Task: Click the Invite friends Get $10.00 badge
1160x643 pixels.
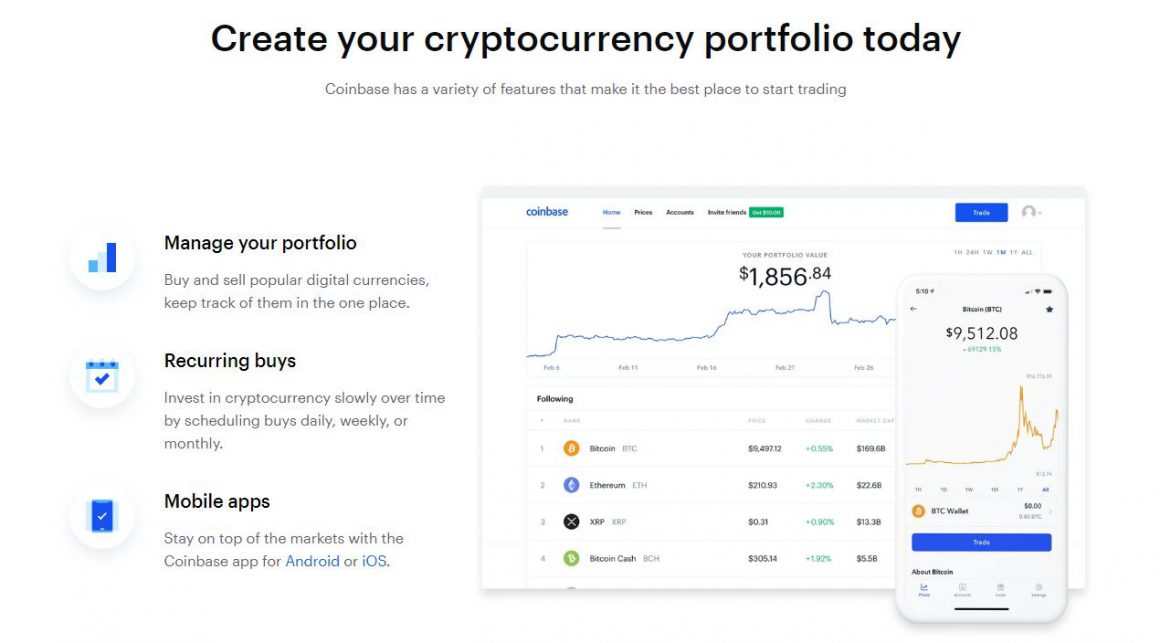Action: click(x=766, y=212)
